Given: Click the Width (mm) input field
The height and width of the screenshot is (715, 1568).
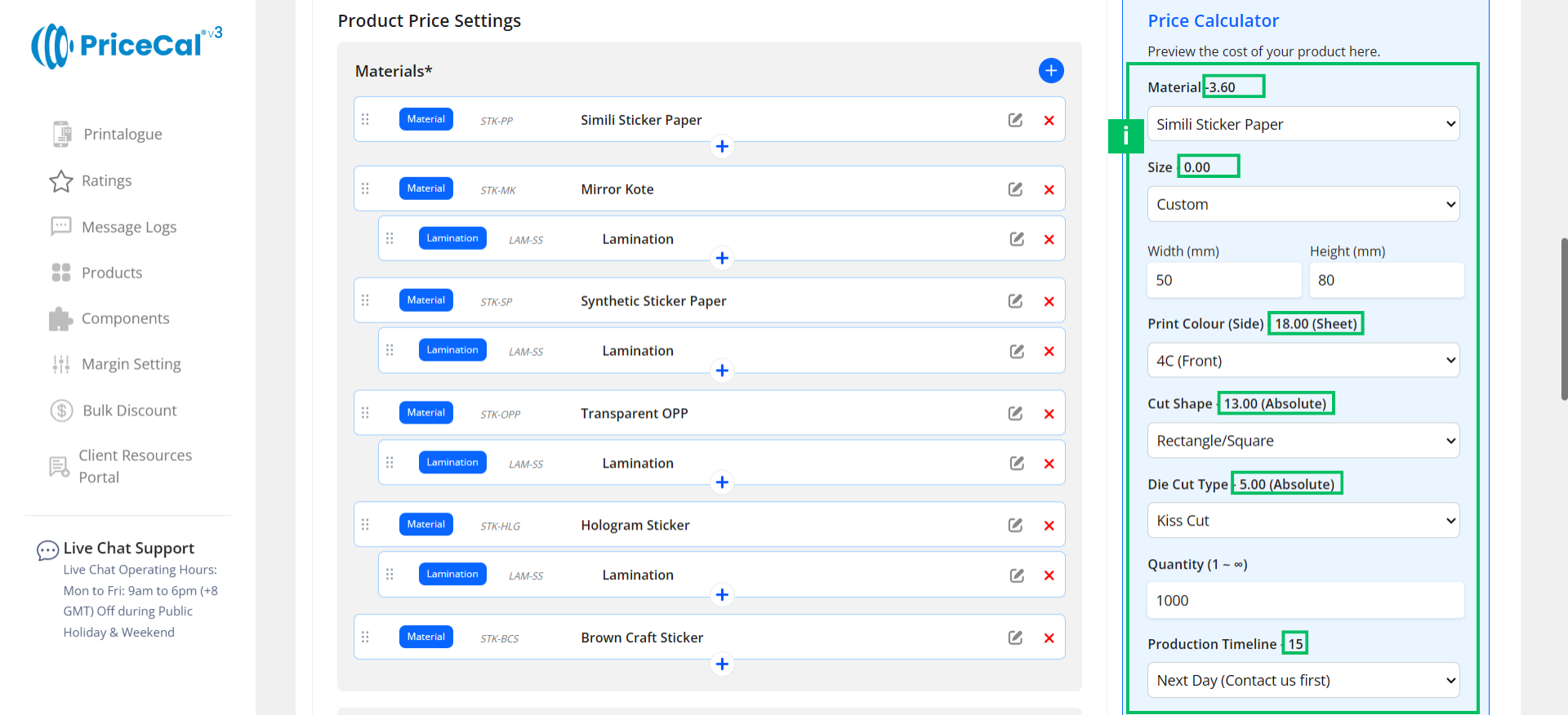Looking at the screenshot, I should tap(1223, 280).
